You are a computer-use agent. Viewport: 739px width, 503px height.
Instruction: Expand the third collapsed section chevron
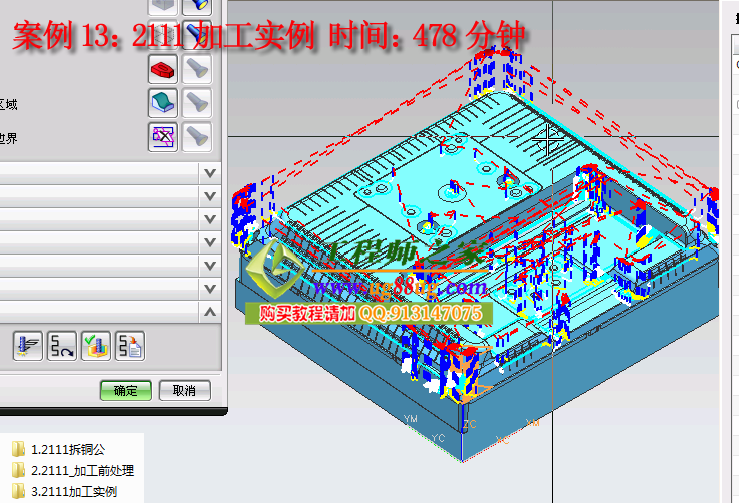210,219
